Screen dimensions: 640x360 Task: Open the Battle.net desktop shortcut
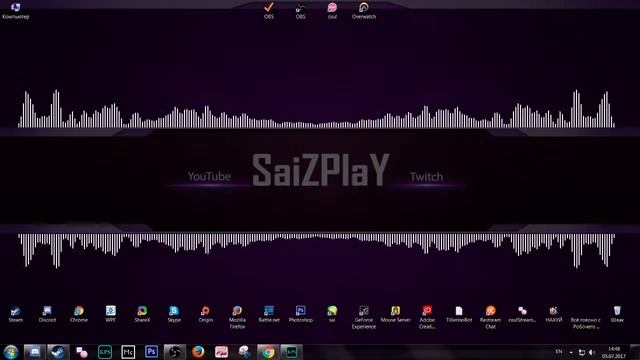[269, 314]
